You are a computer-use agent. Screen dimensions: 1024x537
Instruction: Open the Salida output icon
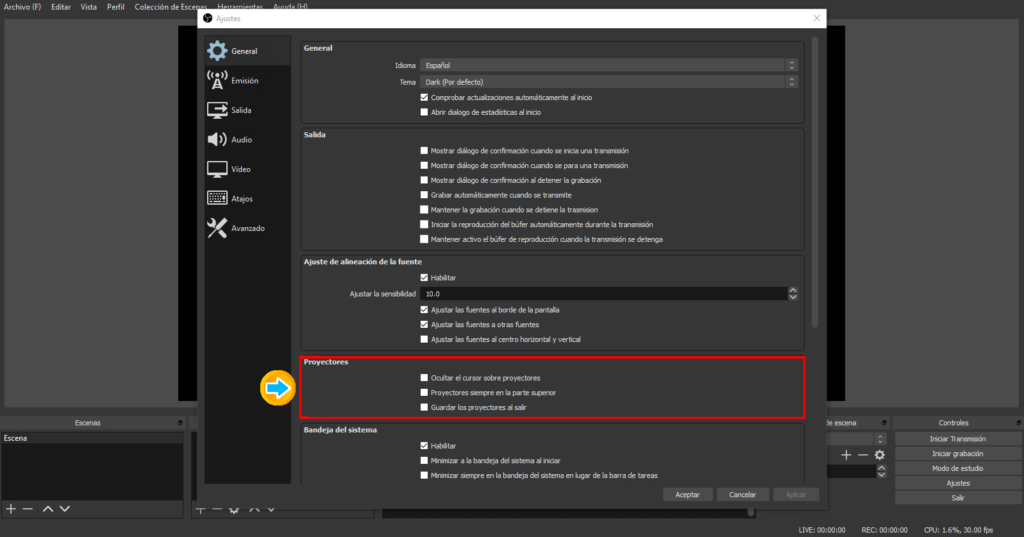tap(217, 110)
